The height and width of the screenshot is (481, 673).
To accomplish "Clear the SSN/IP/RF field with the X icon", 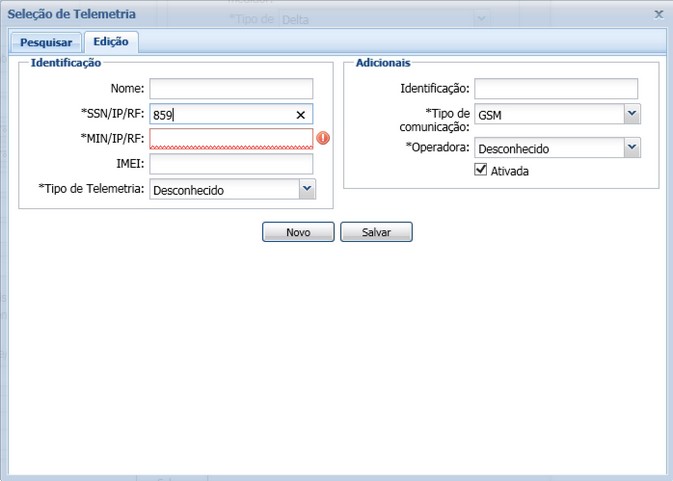I will pyautogui.click(x=300, y=115).
